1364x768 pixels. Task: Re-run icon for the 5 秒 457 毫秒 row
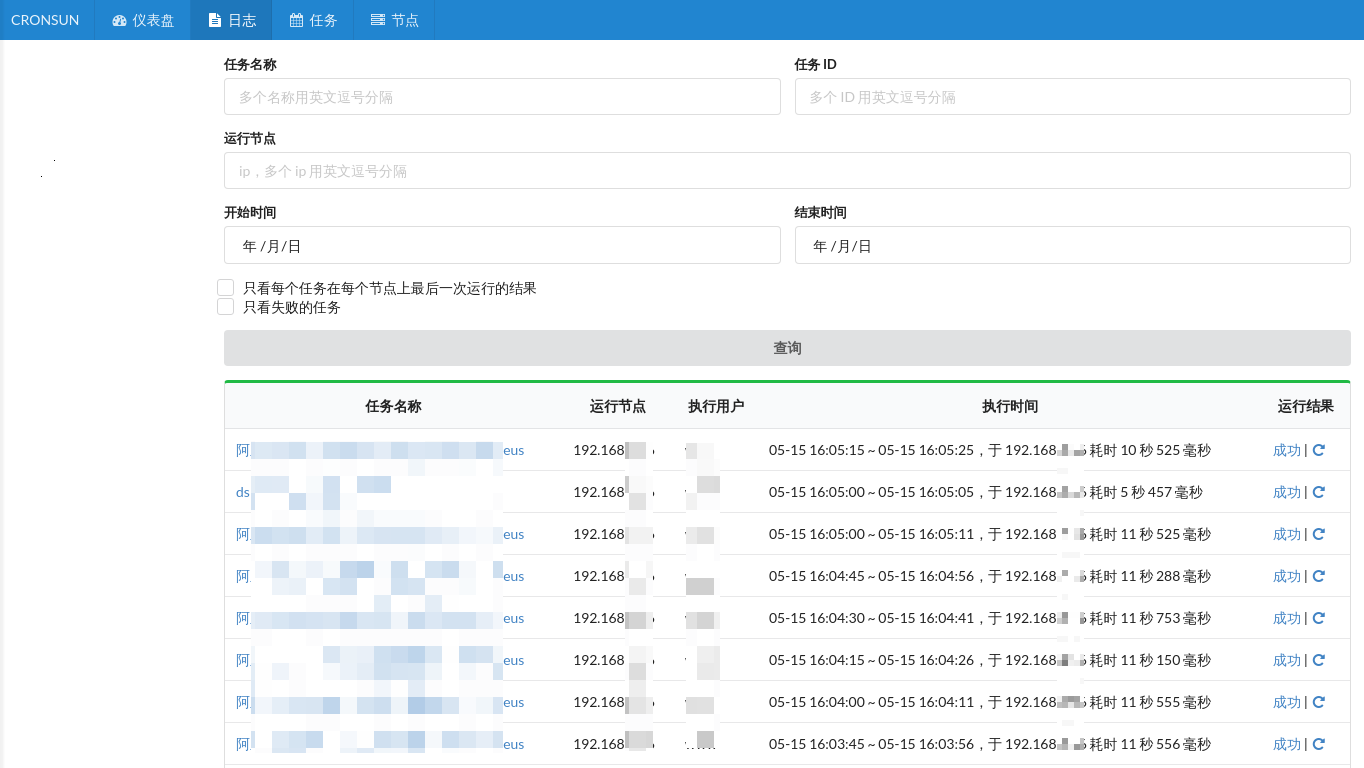pyautogui.click(x=1318, y=492)
